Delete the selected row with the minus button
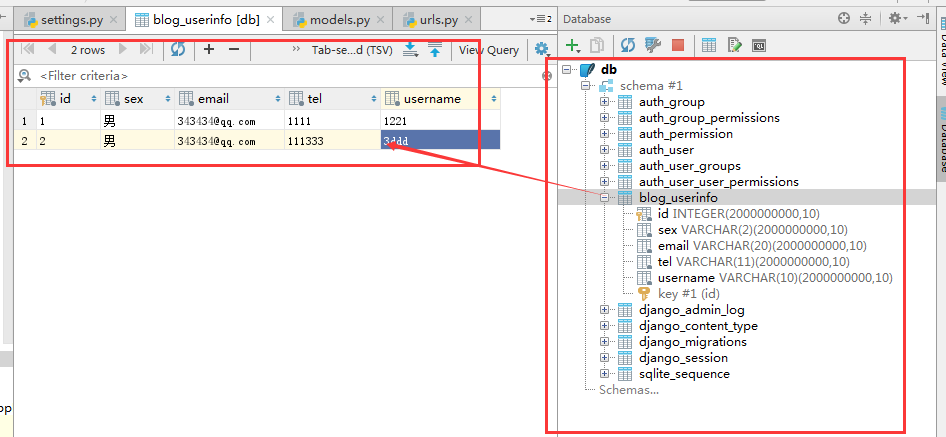The height and width of the screenshot is (437, 946). (x=234, y=49)
